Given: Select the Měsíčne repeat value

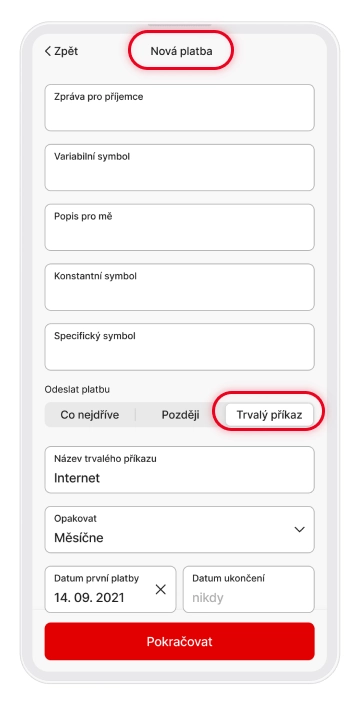Looking at the screenshot, I should pos(79,538).
